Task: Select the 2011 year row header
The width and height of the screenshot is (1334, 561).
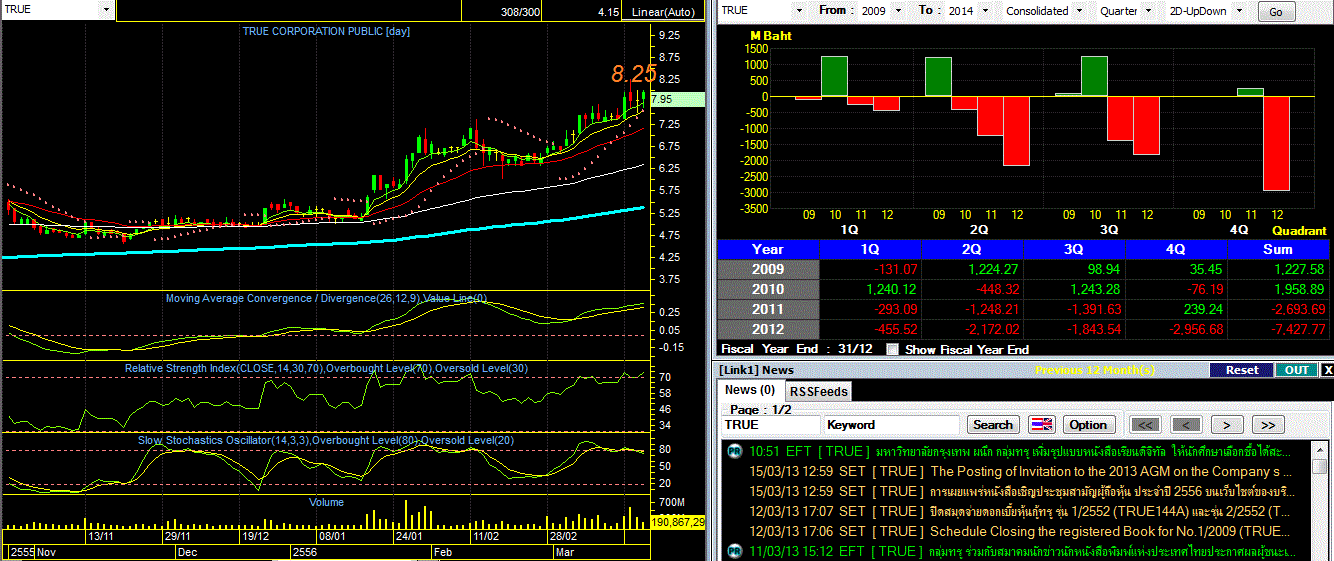Action: pos(768,310)
